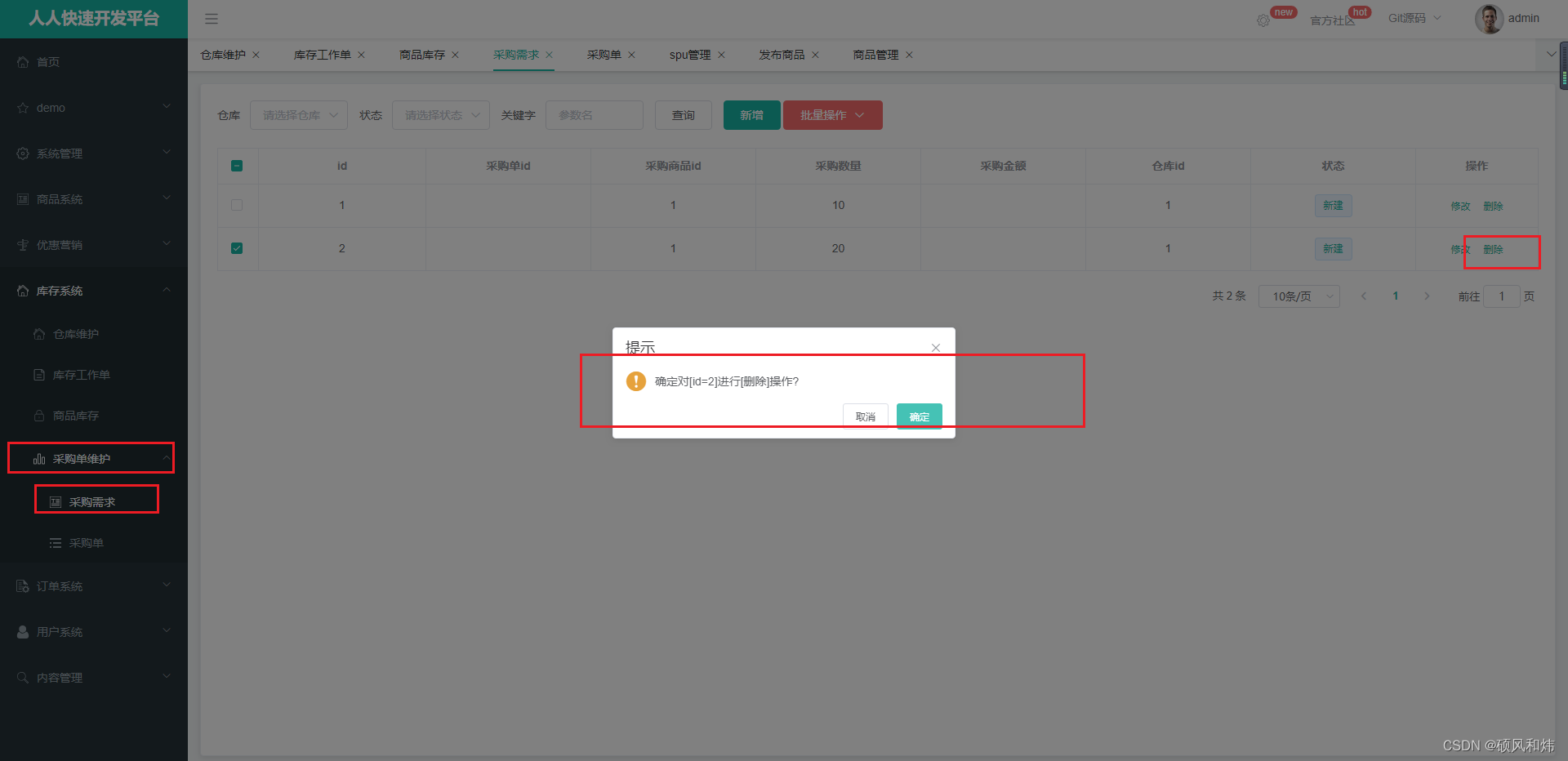Viewport: 1568px width, 761px height.
Task: Open the 10条/页 page size dropdown
Action: (1298, 296)
